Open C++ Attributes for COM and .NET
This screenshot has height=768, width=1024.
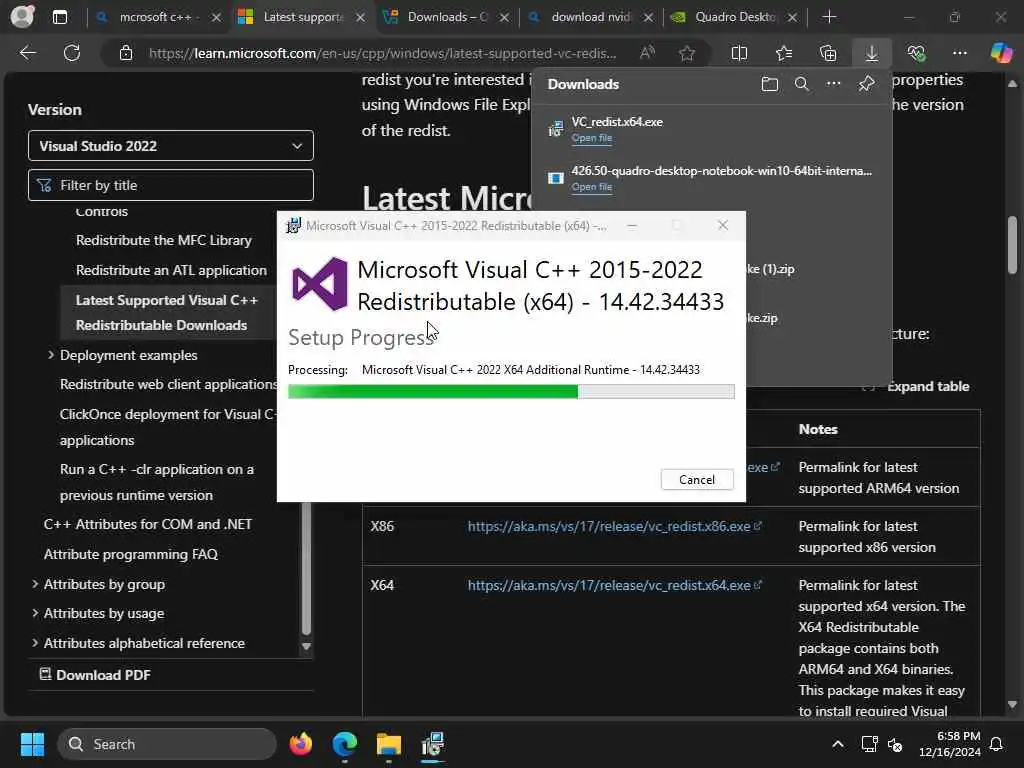coord(148,524)
